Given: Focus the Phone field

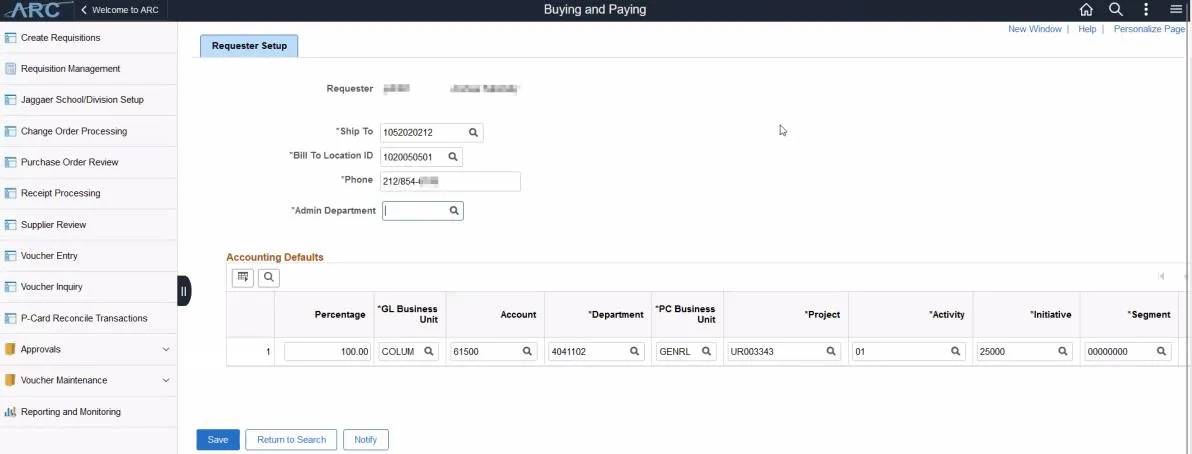Looking at the screenshot, I should (x=450, y=181).
